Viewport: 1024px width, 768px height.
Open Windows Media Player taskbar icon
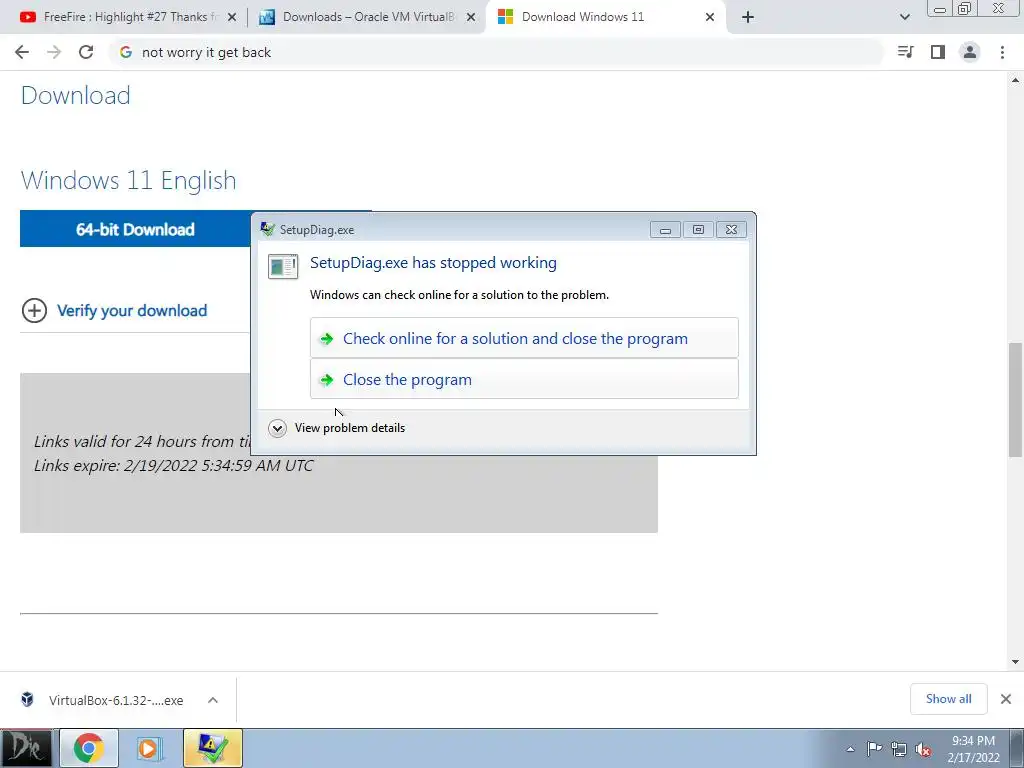tap(148, 748)
